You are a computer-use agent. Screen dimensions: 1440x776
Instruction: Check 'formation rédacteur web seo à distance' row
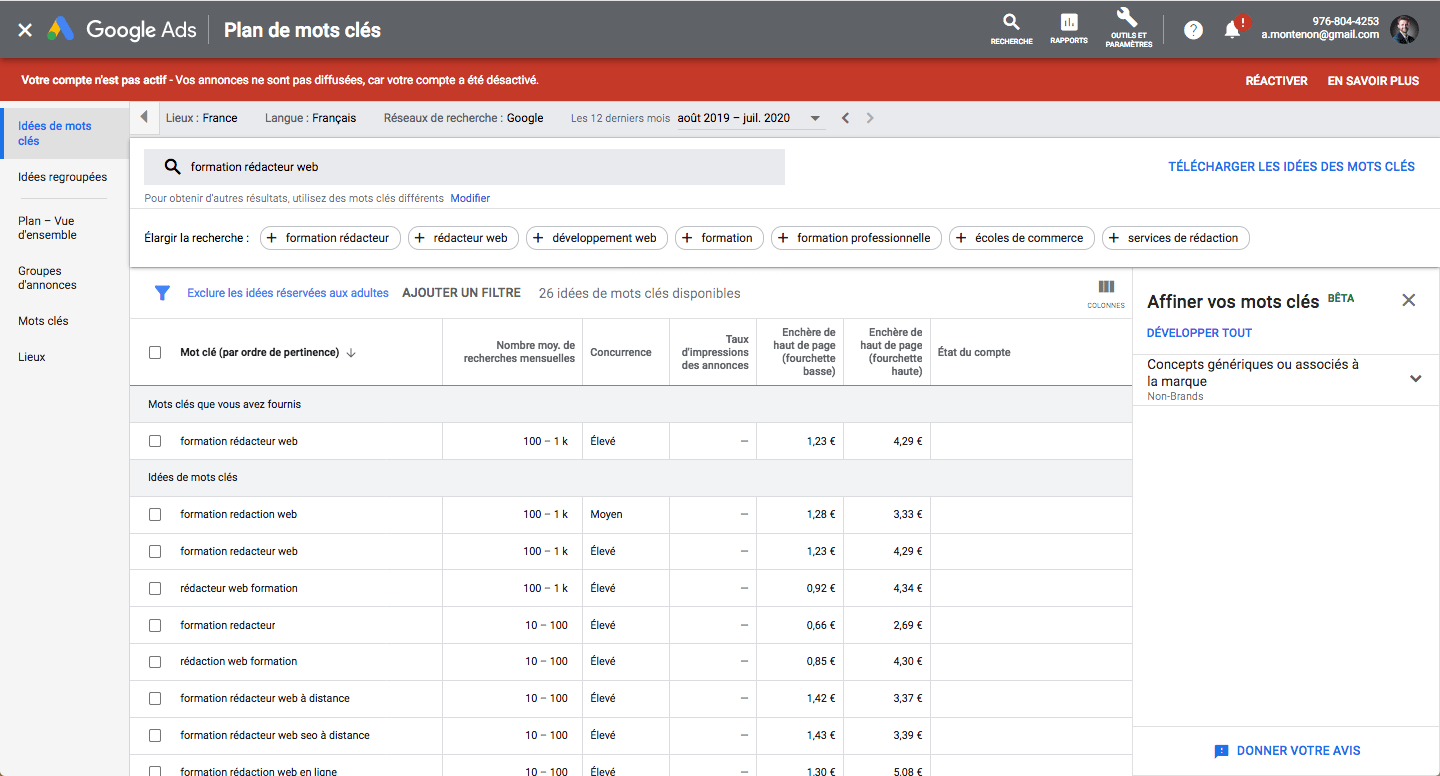click(155, 735)
